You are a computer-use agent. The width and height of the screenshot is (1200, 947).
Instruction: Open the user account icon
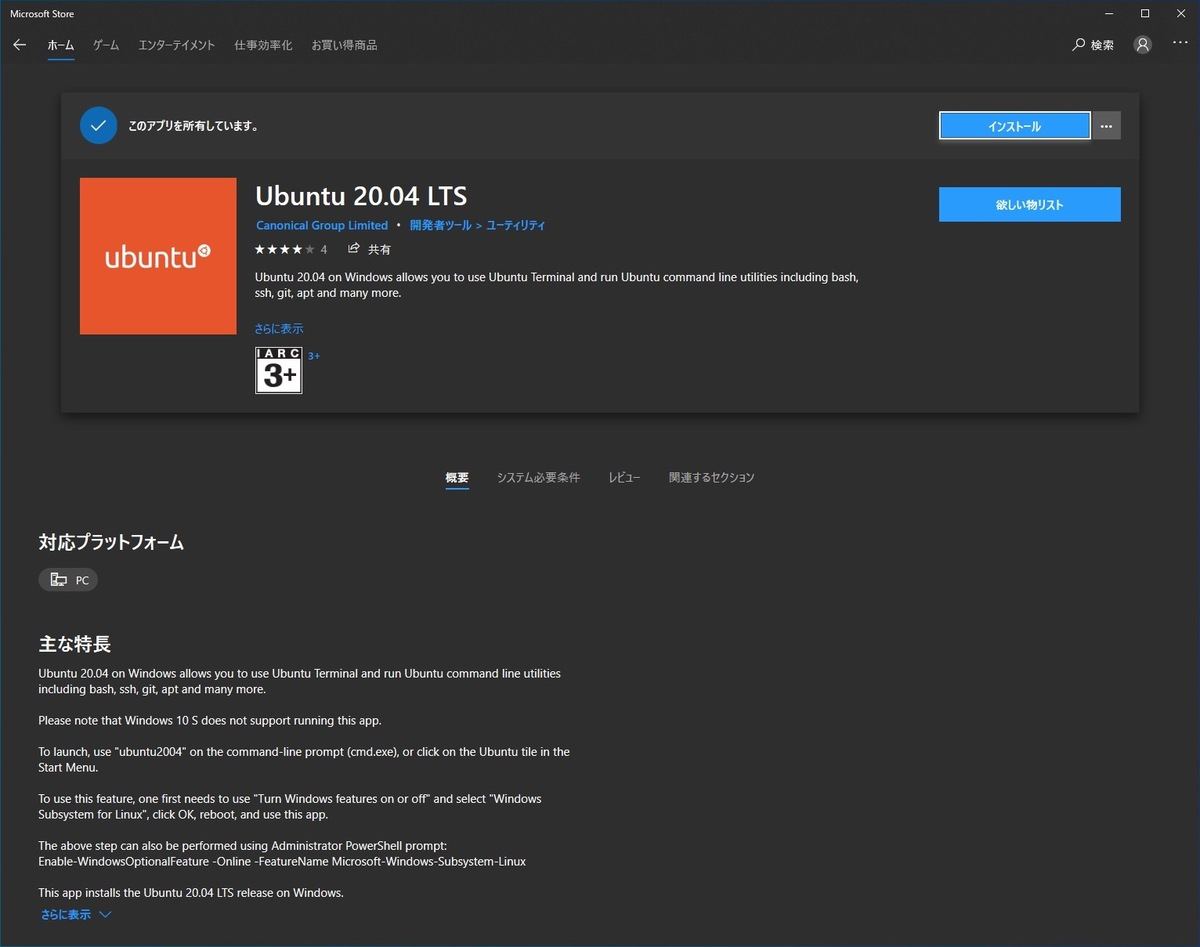click(1143, 45)
